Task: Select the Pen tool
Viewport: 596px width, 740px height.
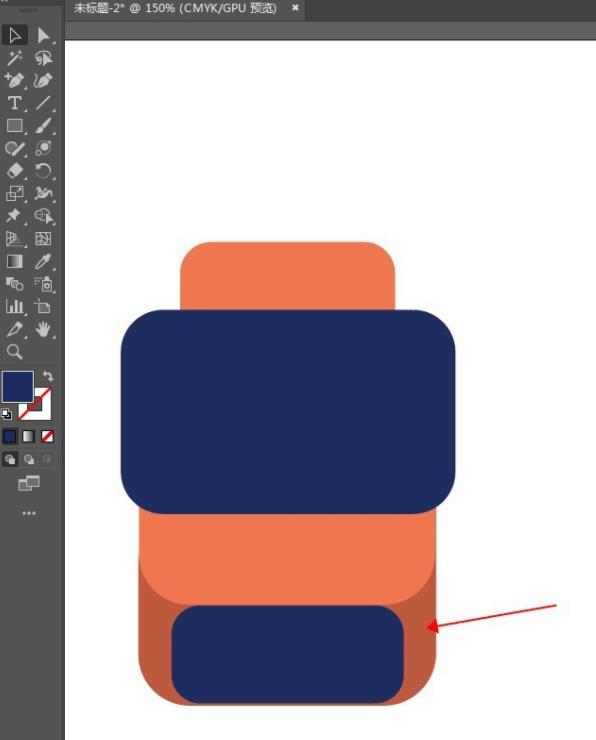Action: (x=14, y=81)
